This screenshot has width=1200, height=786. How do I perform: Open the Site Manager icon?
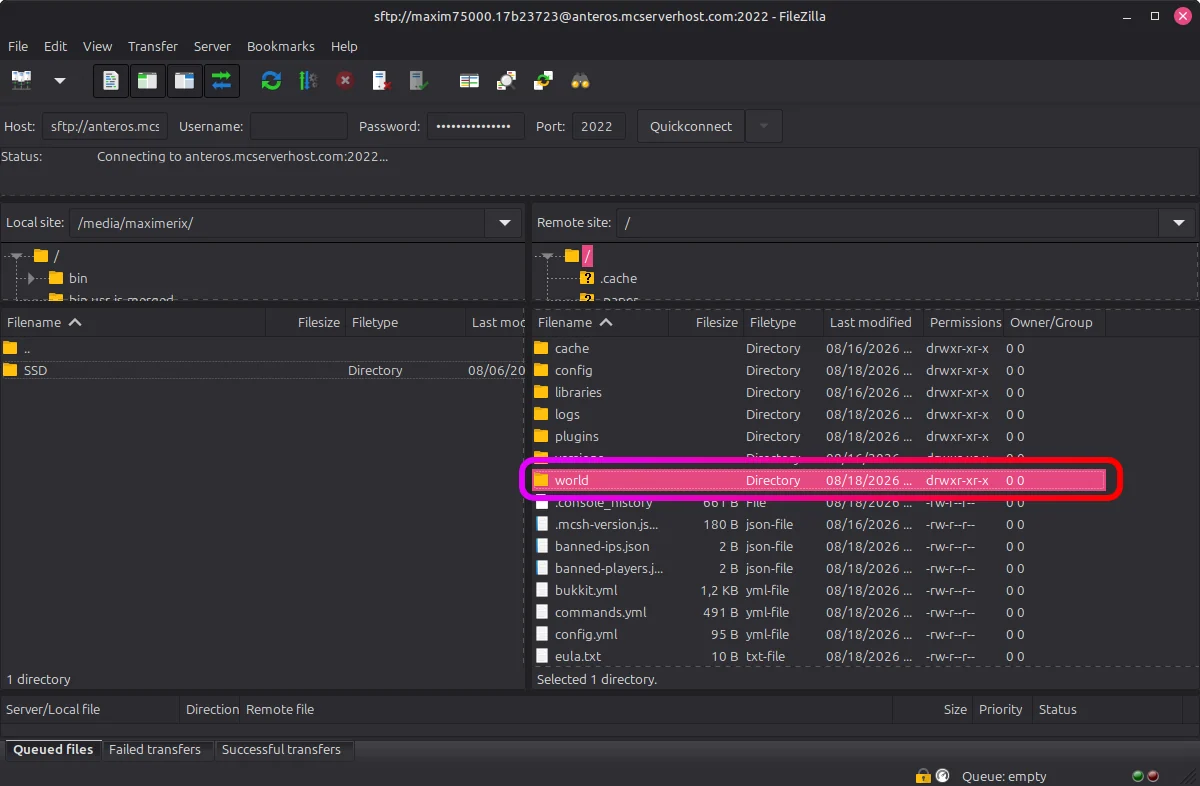click(22, 81)
